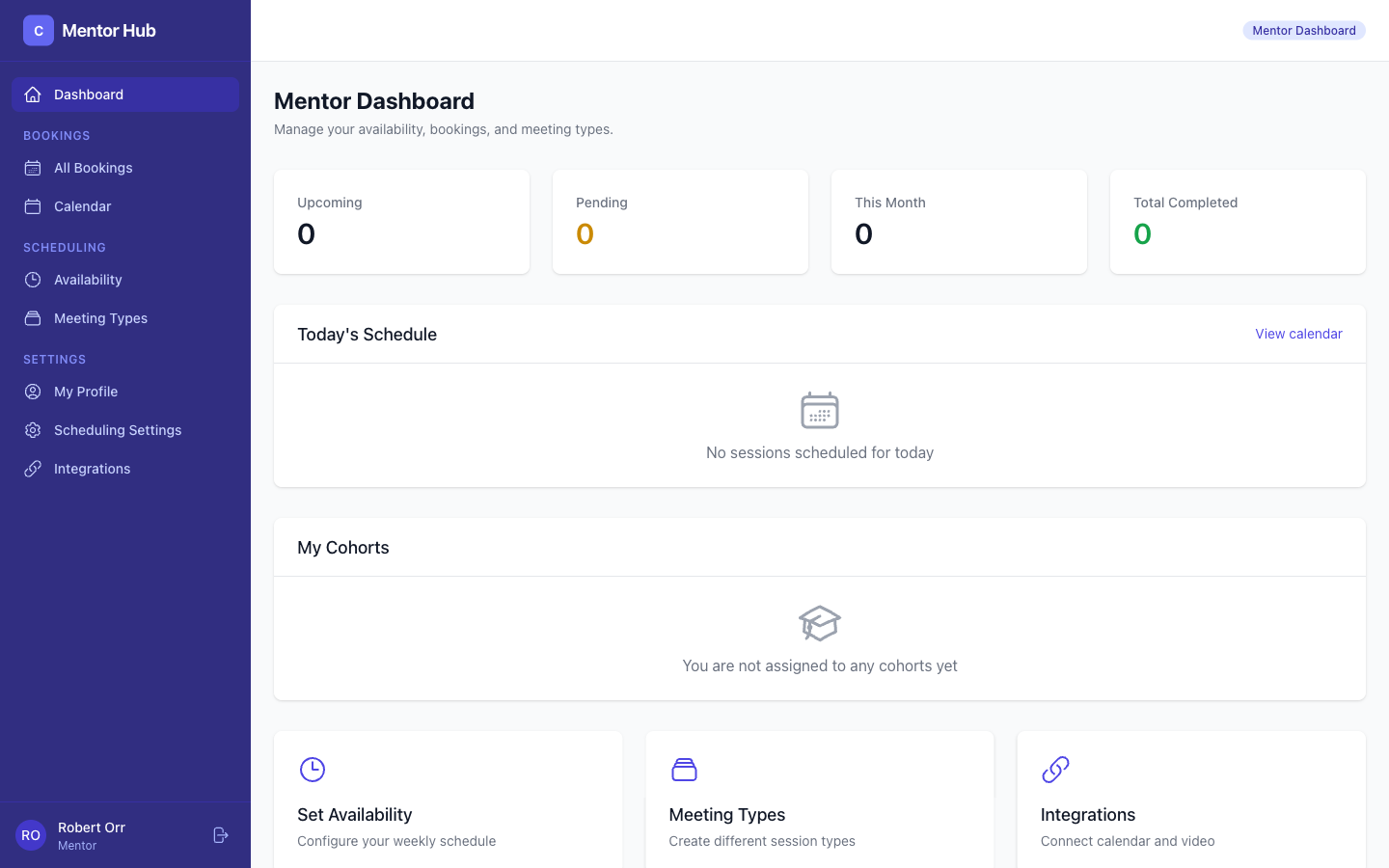This screenshot has width=1389, height=868.
Task: Click the Total Completed counter
Action: (x=1142, y=233)
